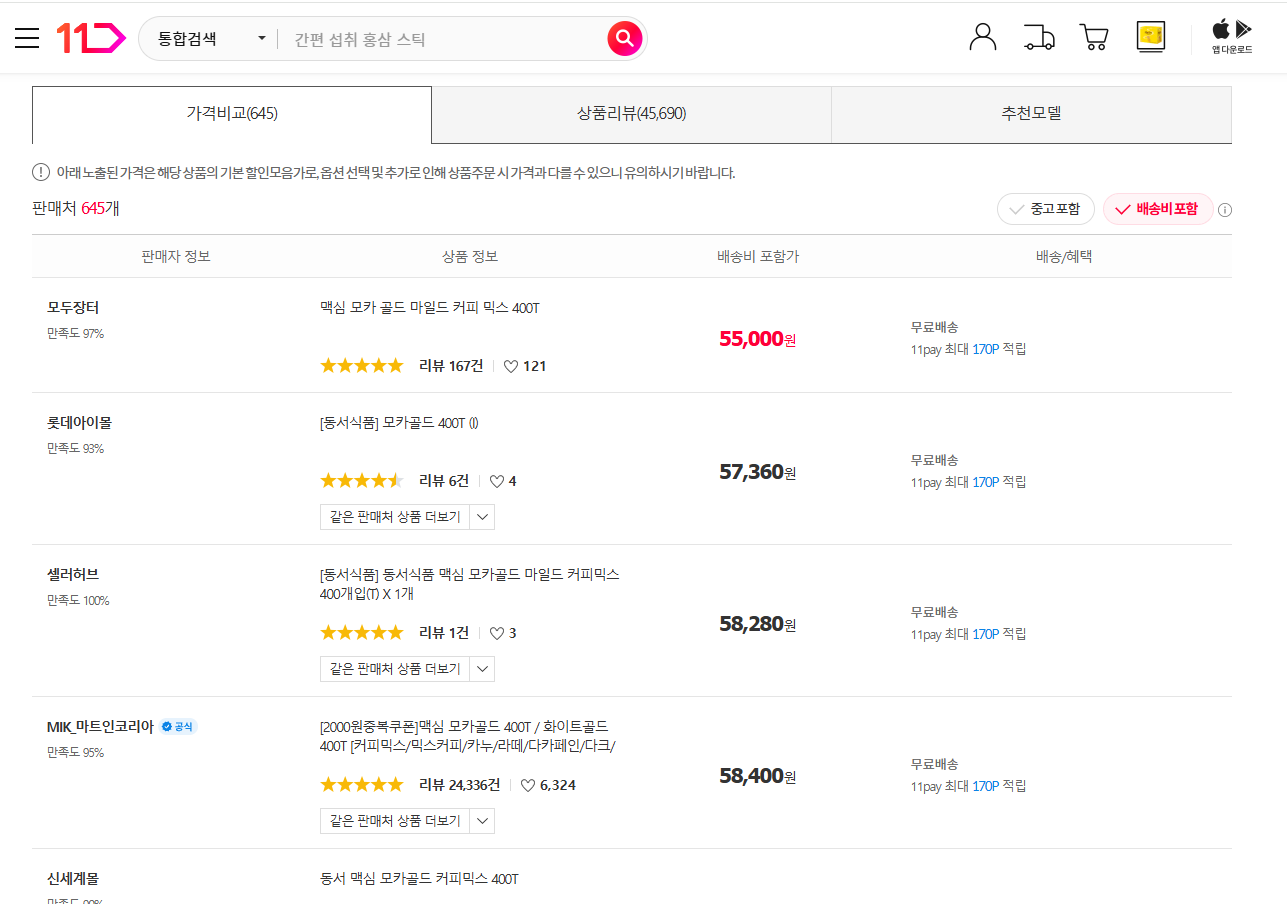This screenshot has width=1287, height=904.
Task: Check order delivery via the truck icon
Action: 1038,37
